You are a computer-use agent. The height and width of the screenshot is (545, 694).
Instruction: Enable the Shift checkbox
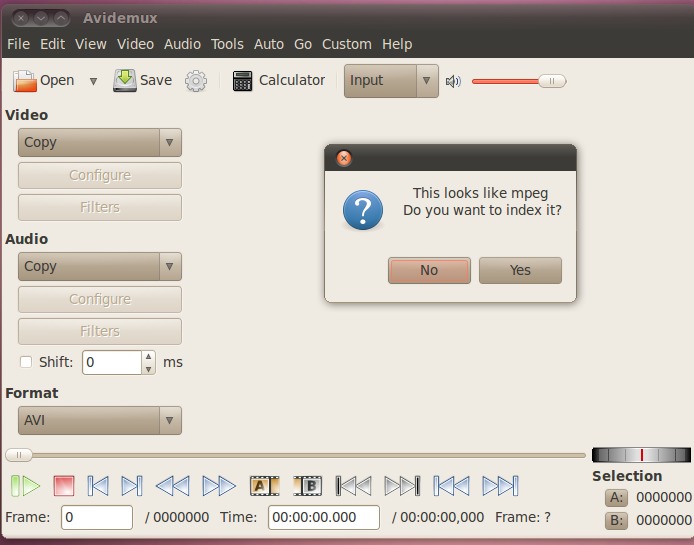[x=26, y=362]
